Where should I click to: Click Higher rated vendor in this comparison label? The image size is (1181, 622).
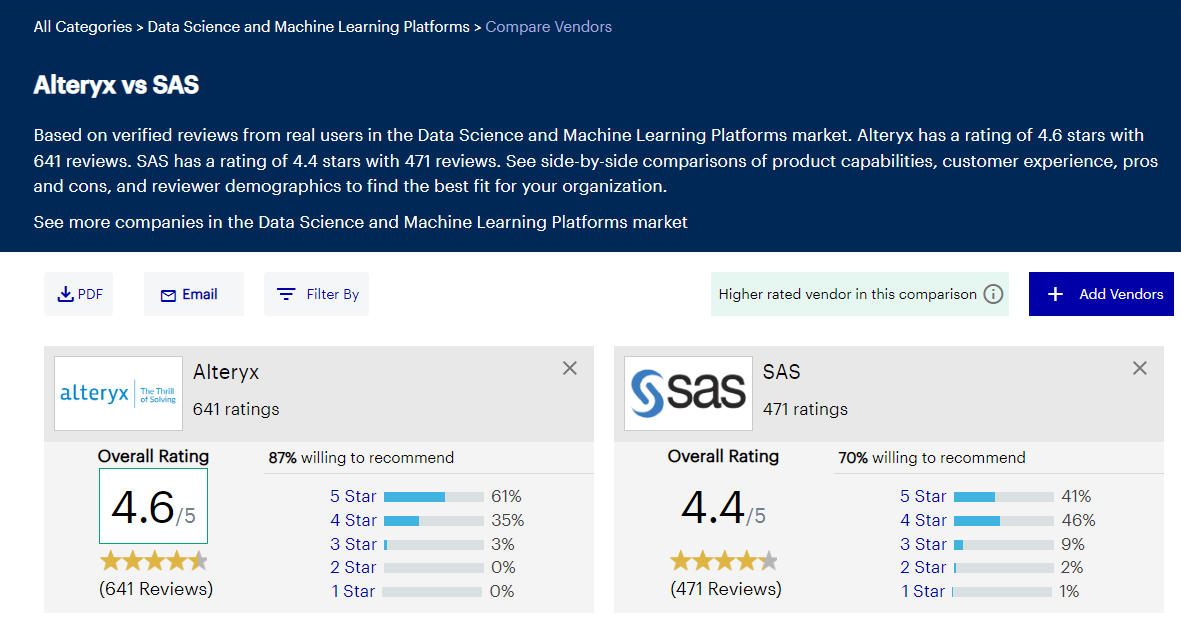tap(847, 294)
